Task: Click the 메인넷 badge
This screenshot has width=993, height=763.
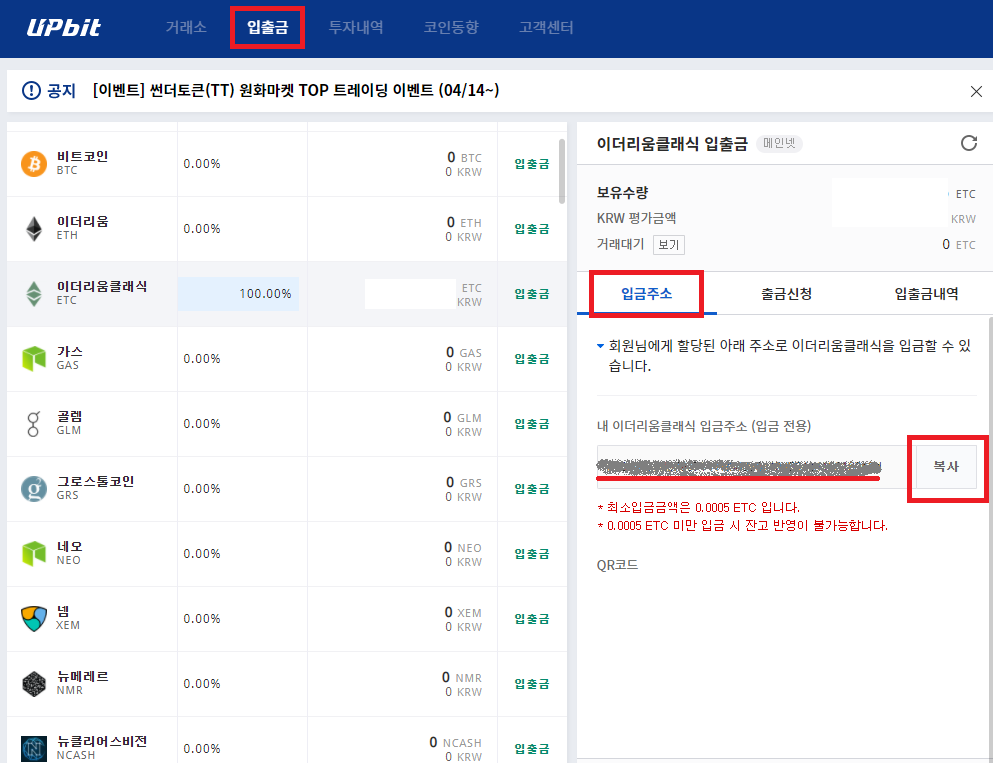Action: [779, 144]
